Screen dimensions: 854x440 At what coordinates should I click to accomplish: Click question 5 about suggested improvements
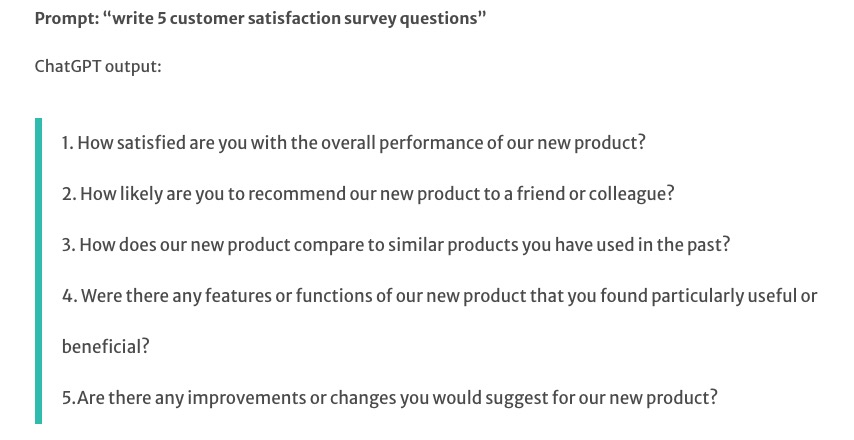pyautogui.click(x=389, y=398)
